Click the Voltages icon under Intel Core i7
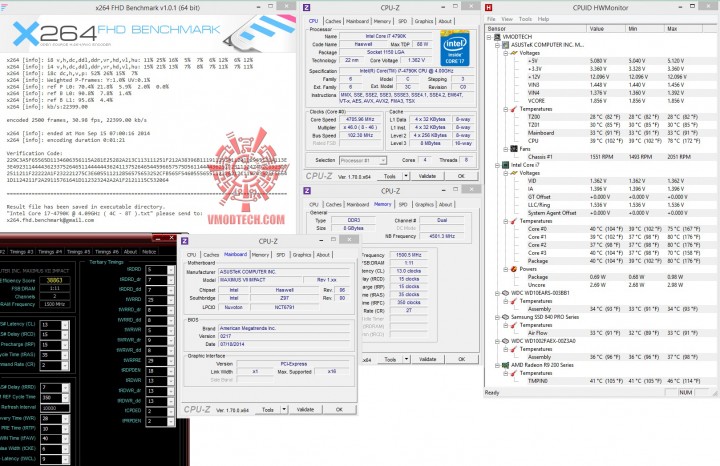This screenshot has height=466, width=720. click(514, 173)
